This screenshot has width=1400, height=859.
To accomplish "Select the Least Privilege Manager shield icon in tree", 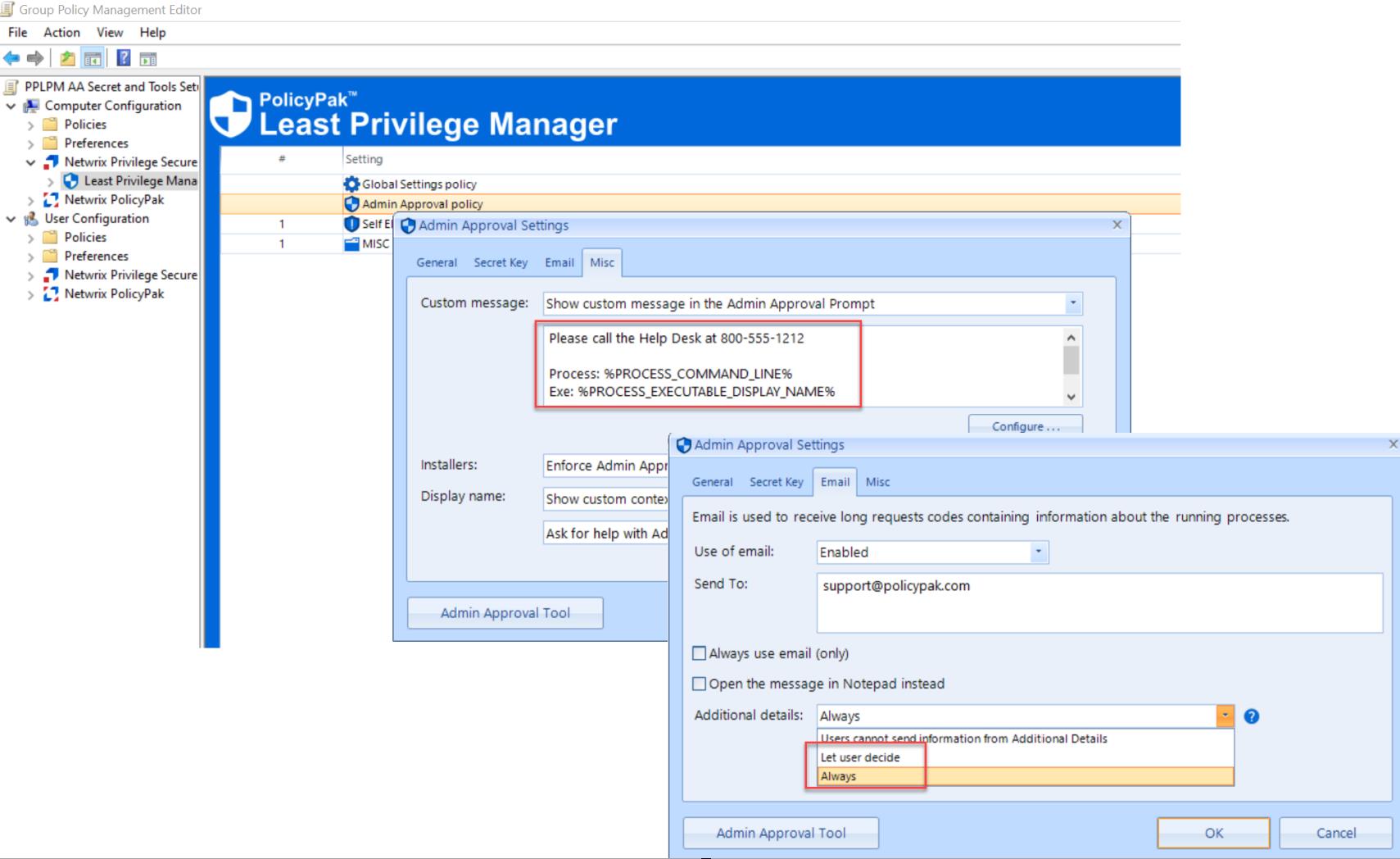I will pos(71,181).
